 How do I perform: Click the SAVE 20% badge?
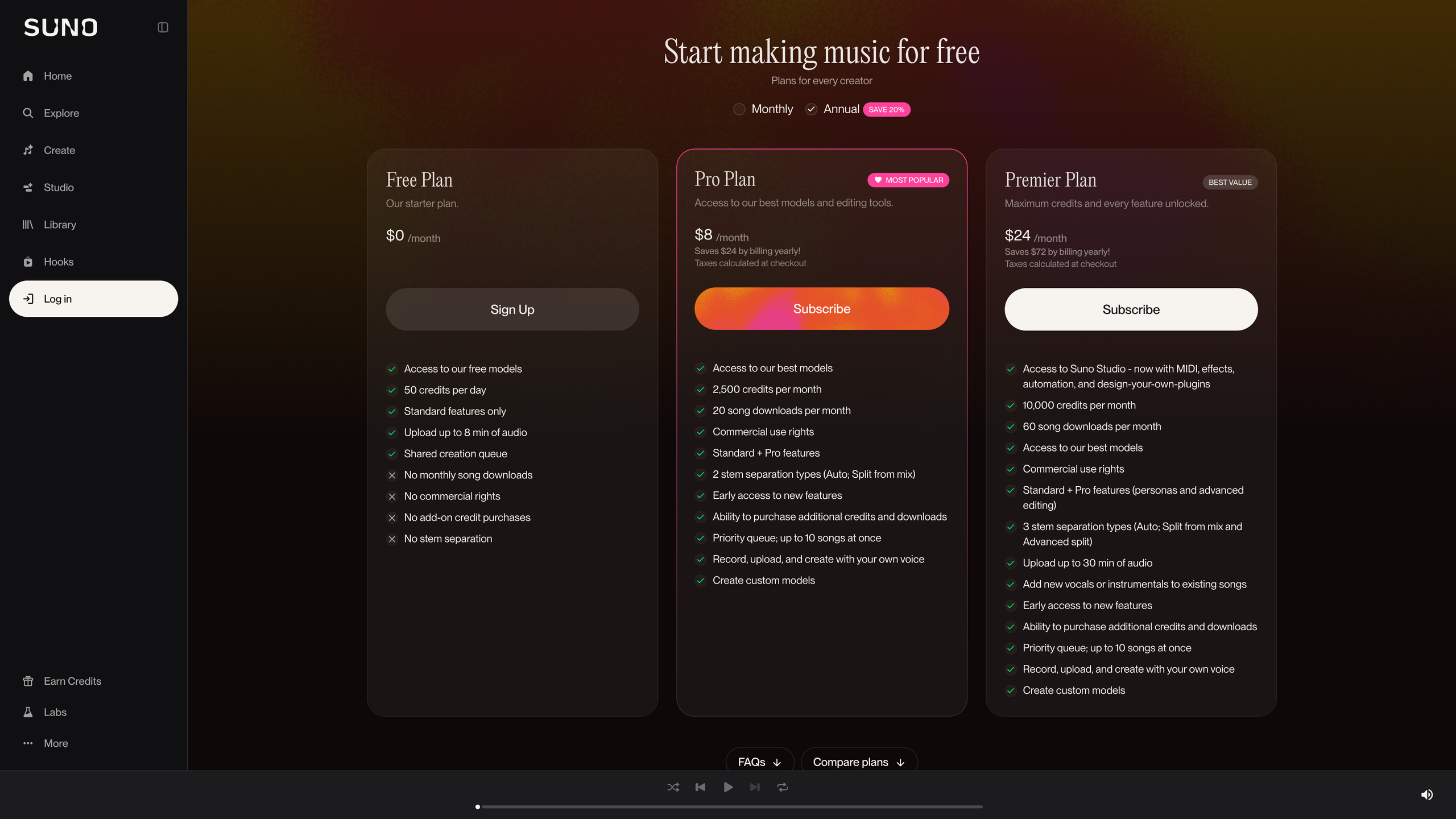coord(886,109)
